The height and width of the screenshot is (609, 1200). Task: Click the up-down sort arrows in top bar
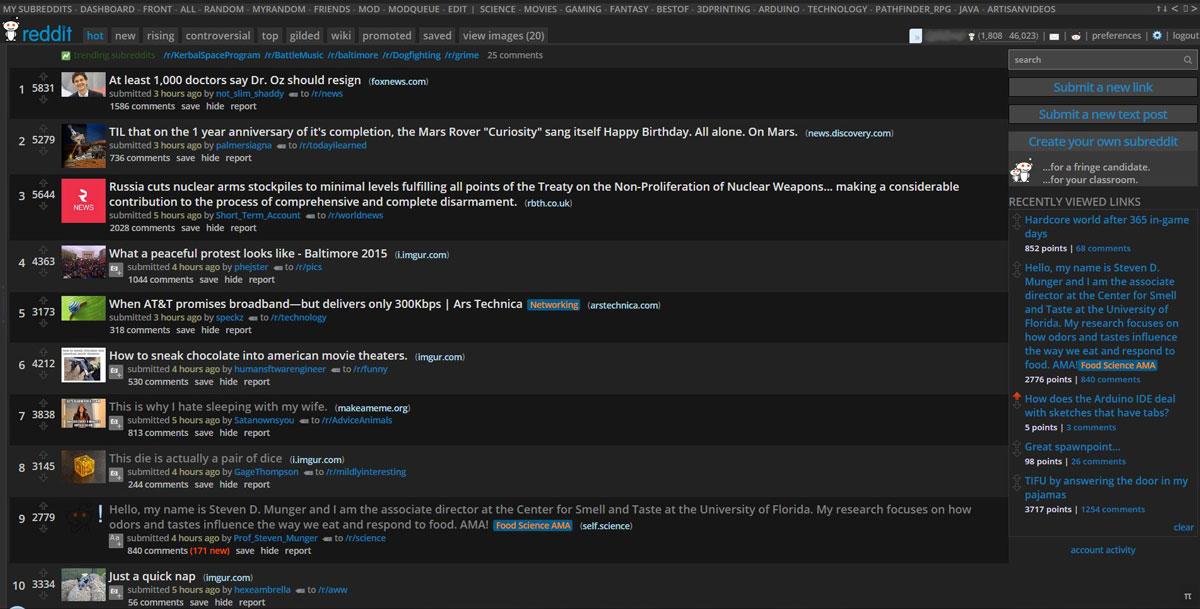tap(1160, 9)
